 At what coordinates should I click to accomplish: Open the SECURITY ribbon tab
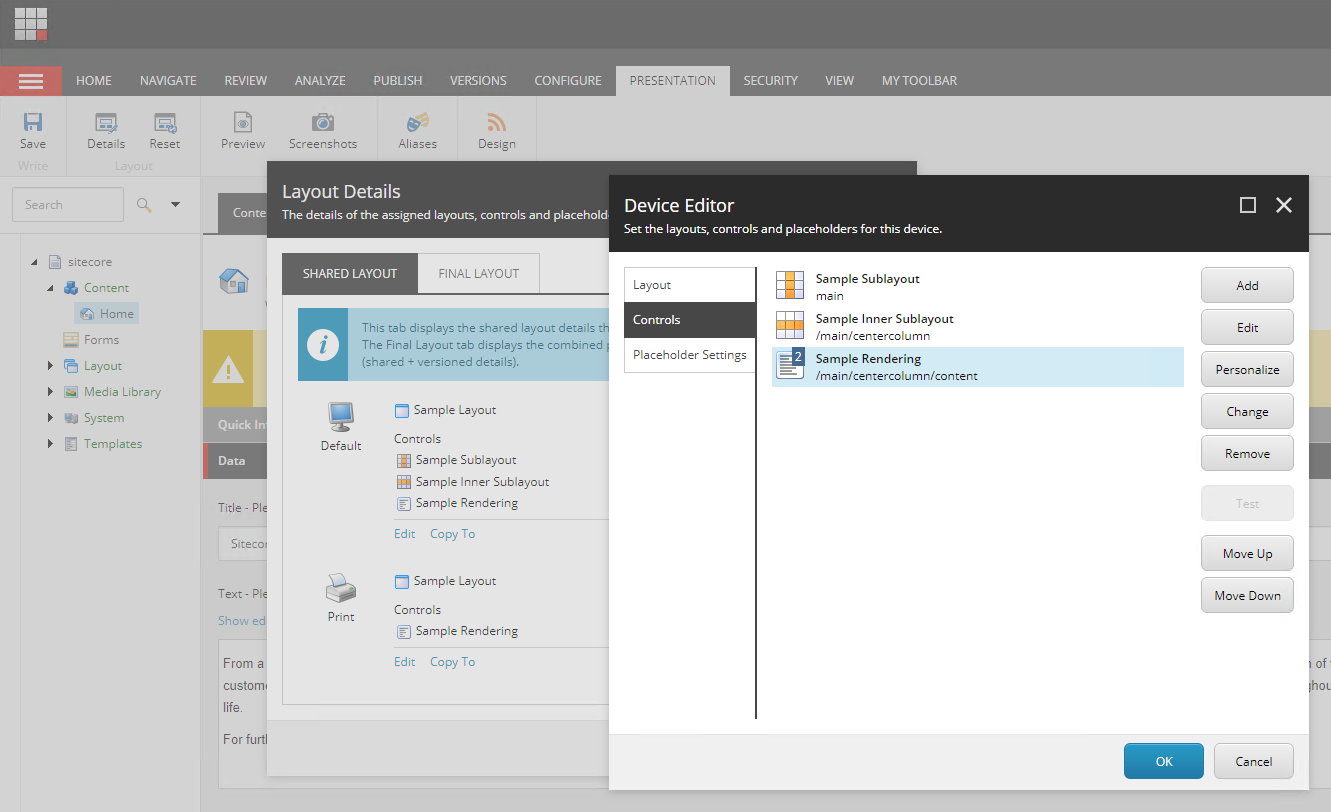coord(771,81)
